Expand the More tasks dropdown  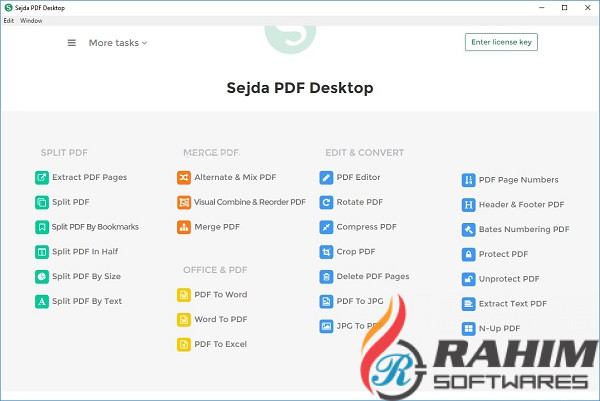(118, 43)
